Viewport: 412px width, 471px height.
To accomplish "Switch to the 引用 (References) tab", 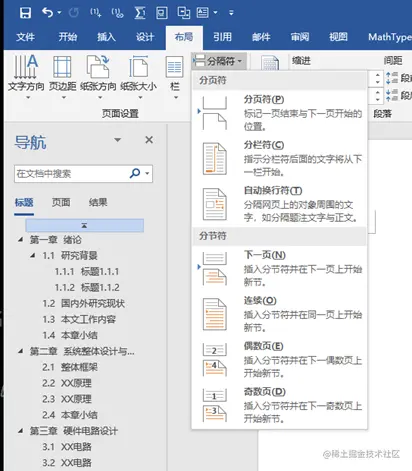I will point(222,37).
